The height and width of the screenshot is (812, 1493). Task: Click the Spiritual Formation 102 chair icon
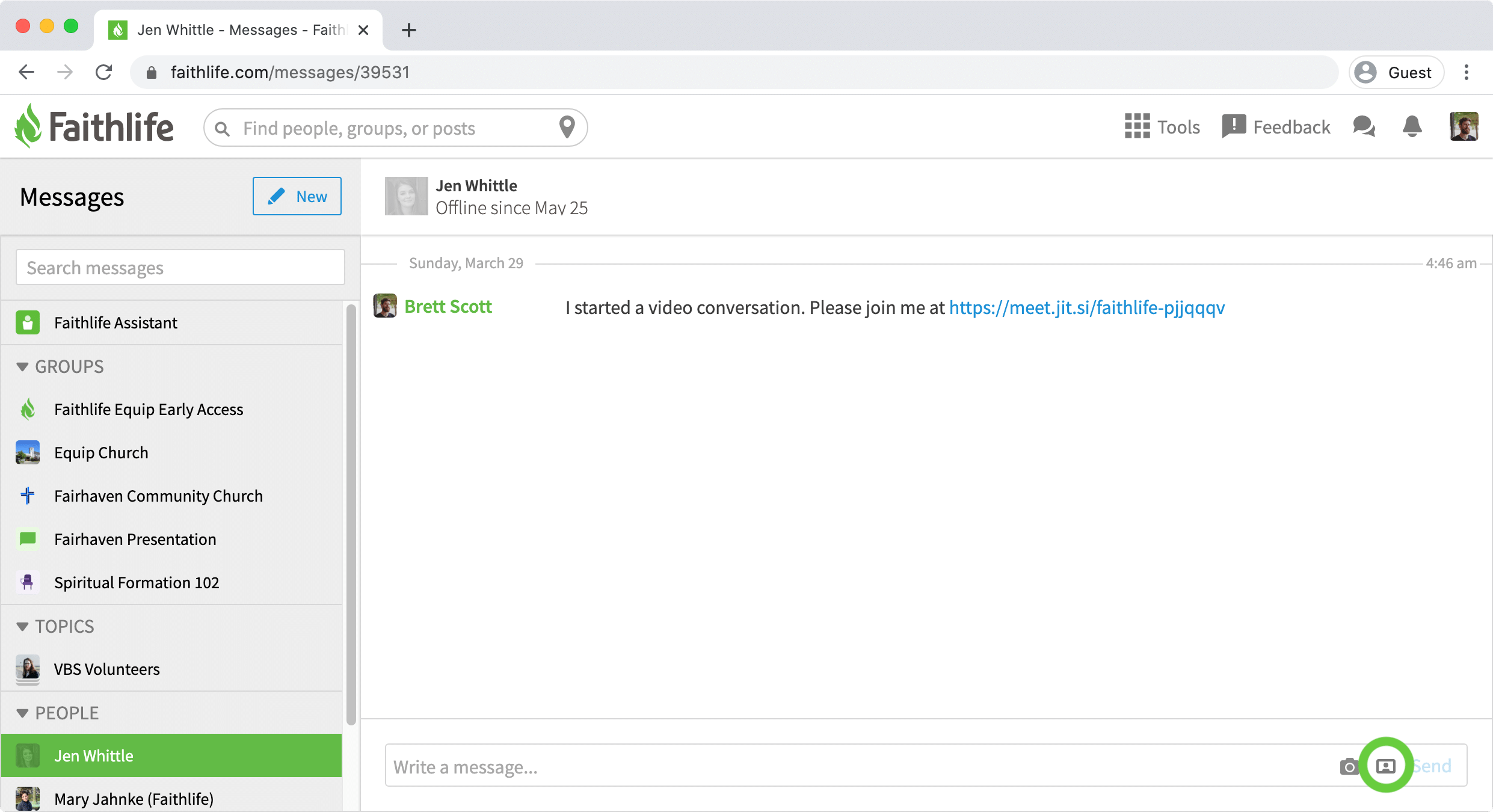(28, 582)
